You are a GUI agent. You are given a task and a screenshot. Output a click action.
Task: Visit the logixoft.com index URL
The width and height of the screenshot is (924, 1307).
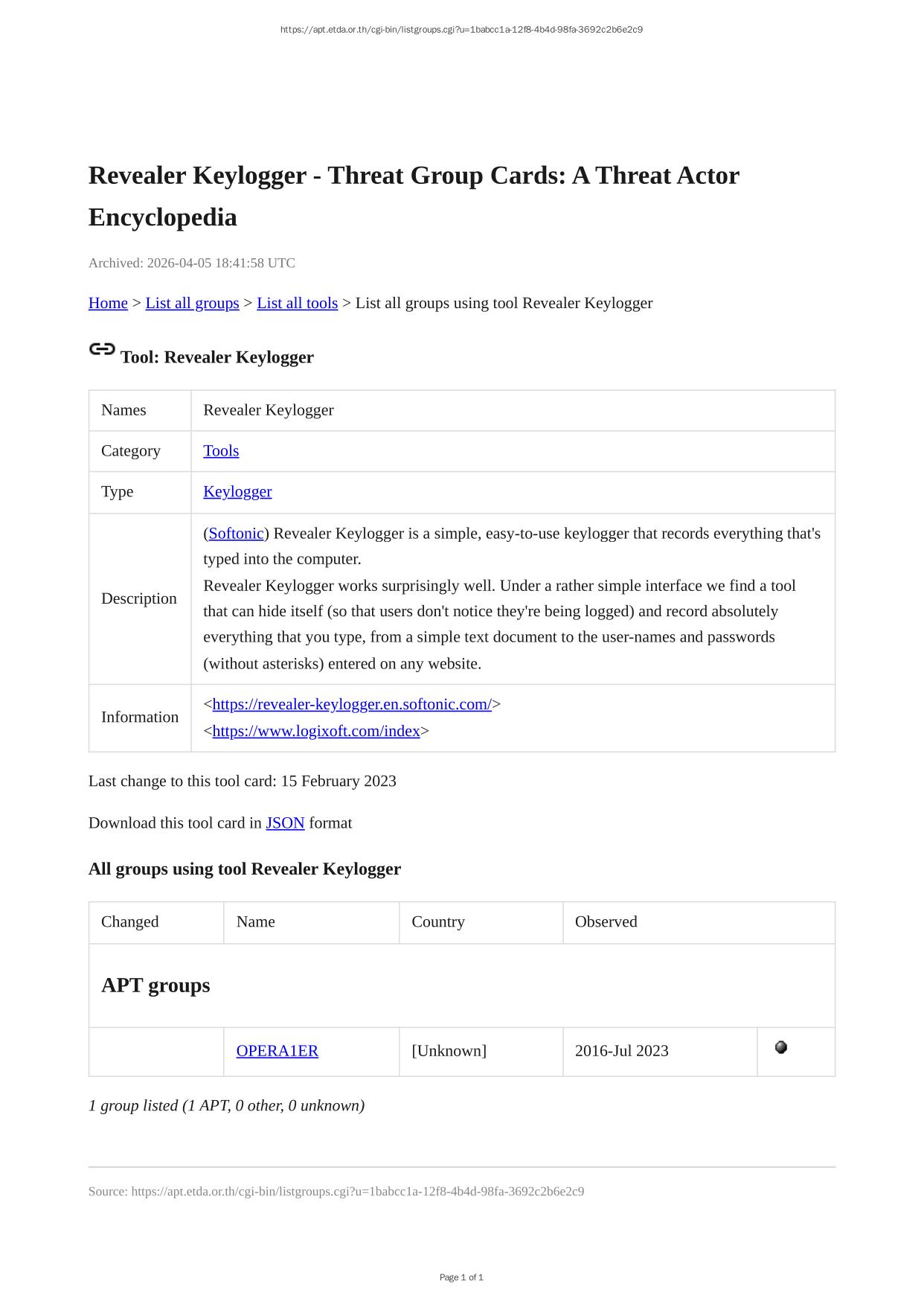[x=316, y=731]
